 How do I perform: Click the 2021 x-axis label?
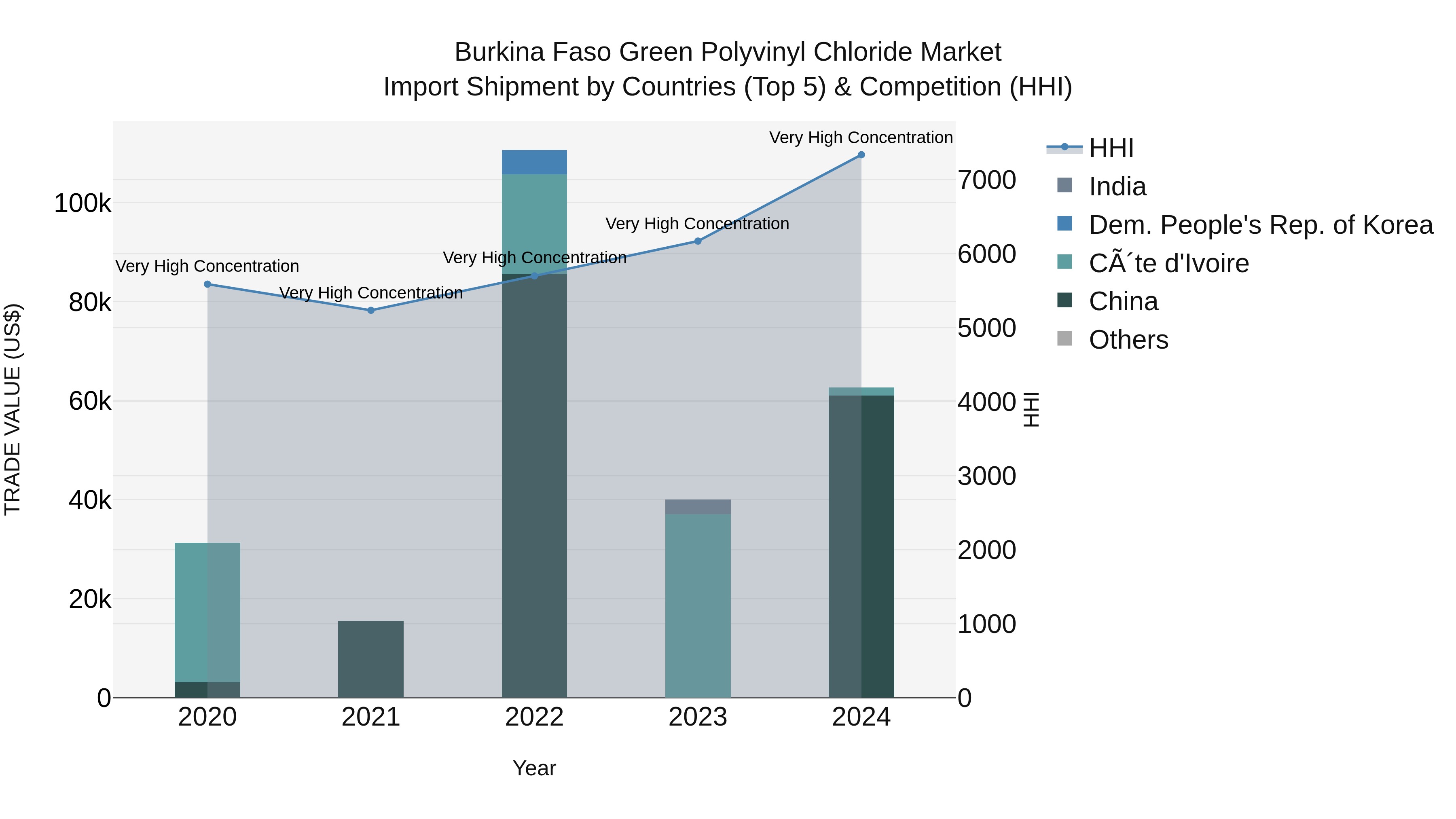[x=371, y=717]
